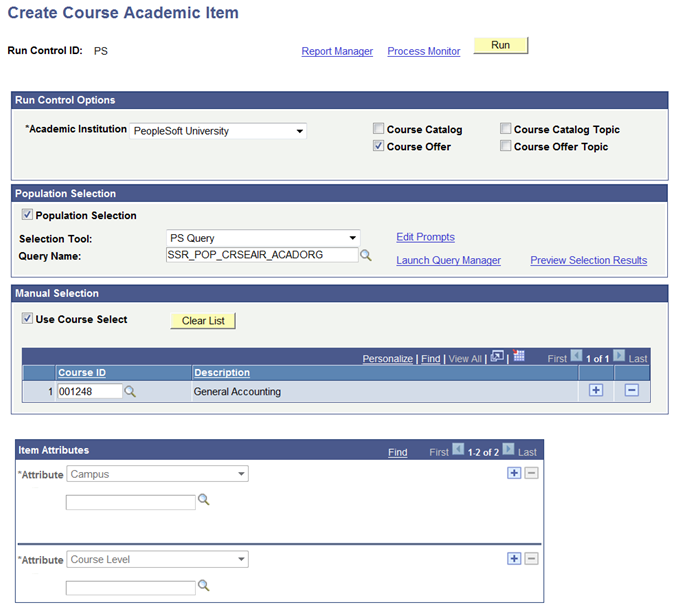Click Find in the Manual Selection grid

pyautogui.click(x=430, y=358)
